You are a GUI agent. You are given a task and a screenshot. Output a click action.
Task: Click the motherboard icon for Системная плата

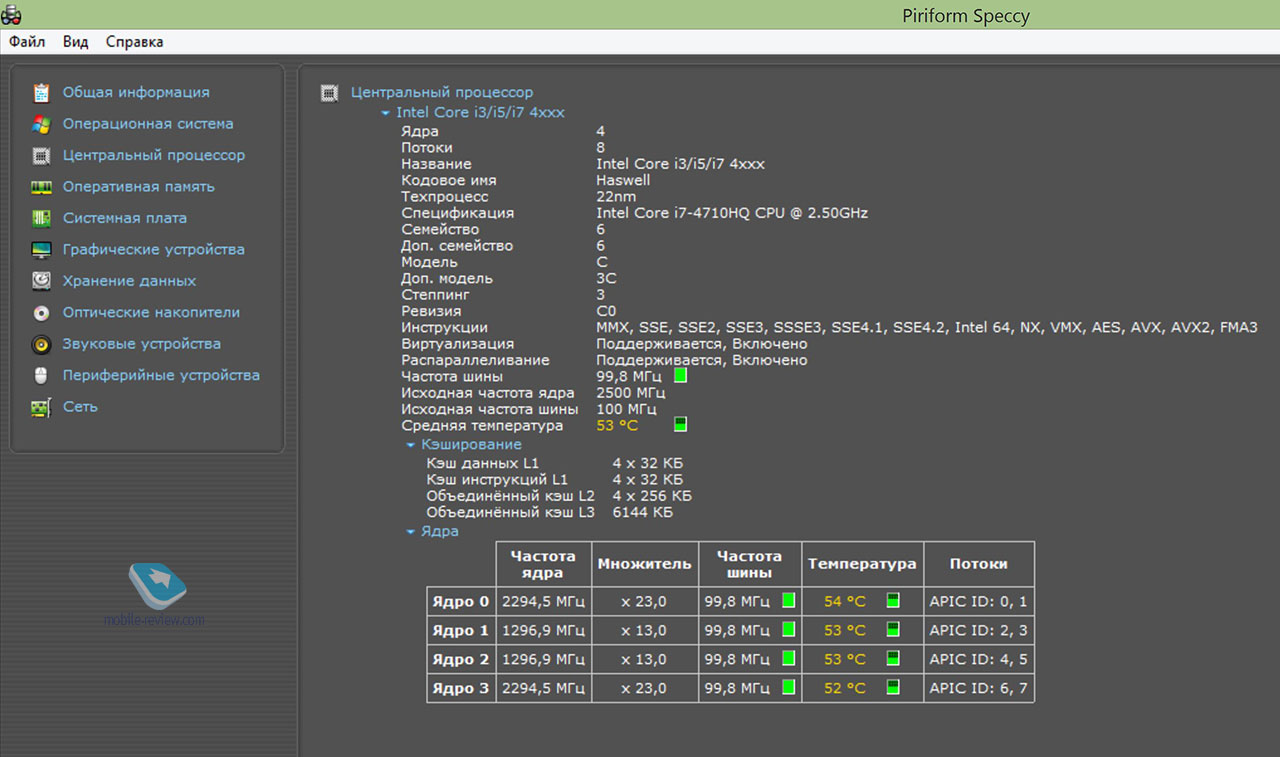41,218
